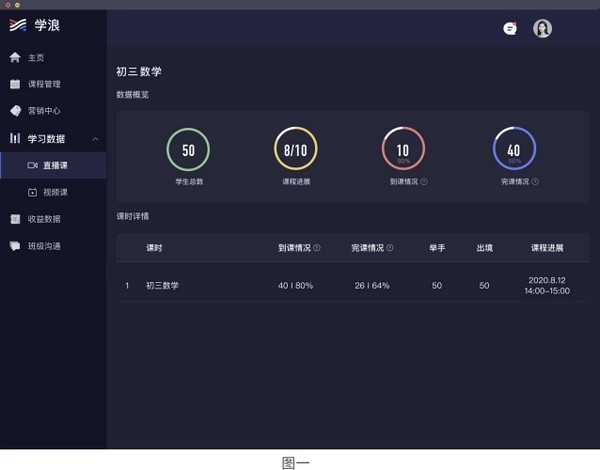Open the message notification icon in header

tap(510, 29)
